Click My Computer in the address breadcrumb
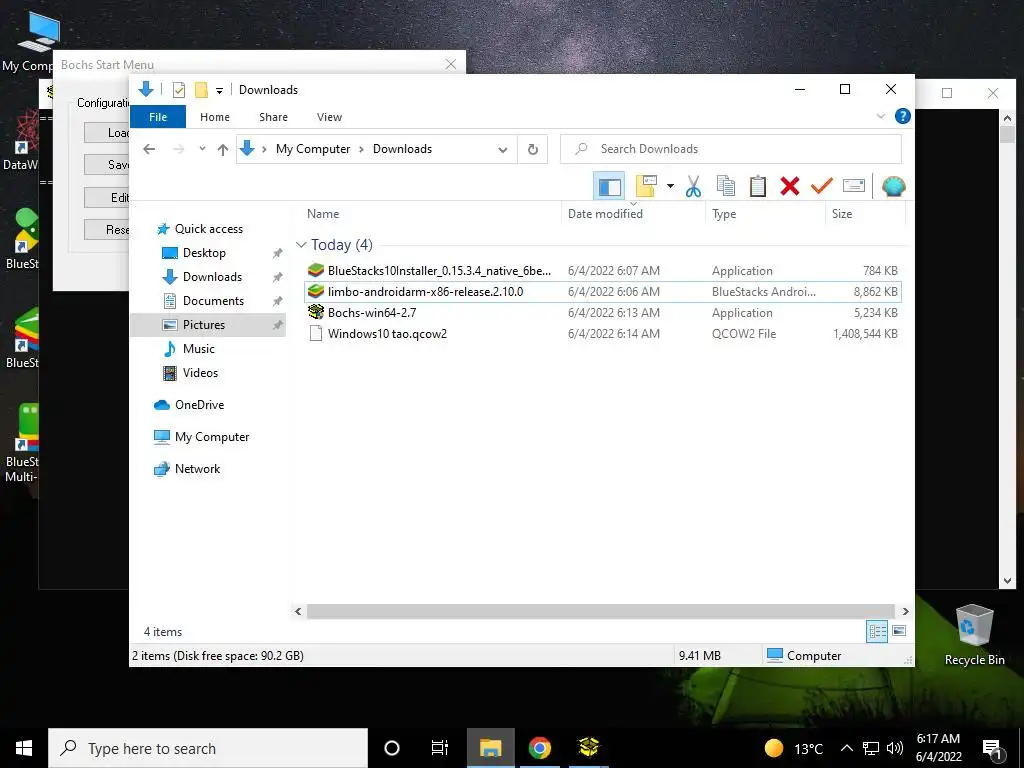This screenshot has width=1024, height=768. coord(313,149)
